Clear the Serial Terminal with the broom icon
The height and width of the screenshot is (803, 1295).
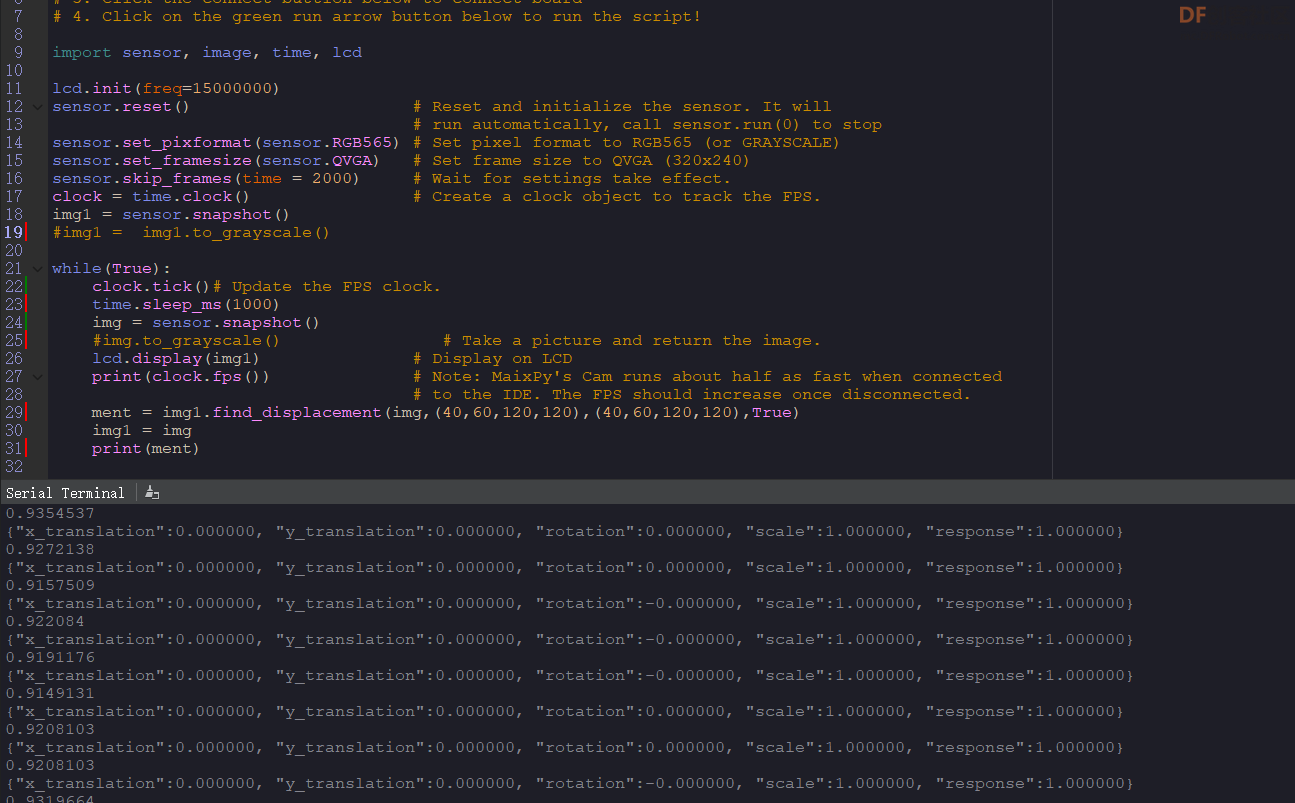click(152, 493)
